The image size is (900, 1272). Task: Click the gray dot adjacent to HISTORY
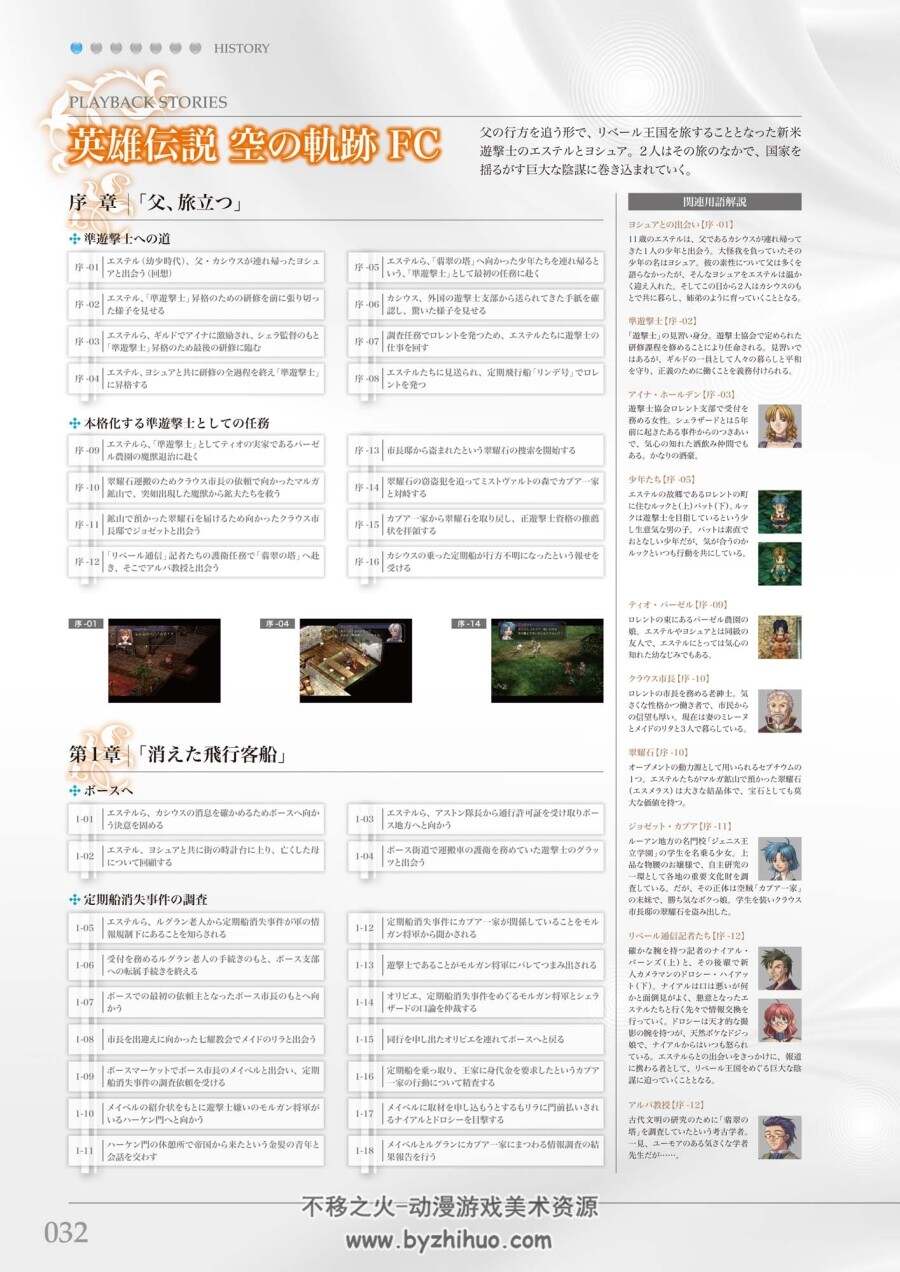click(x=194, y=47)
